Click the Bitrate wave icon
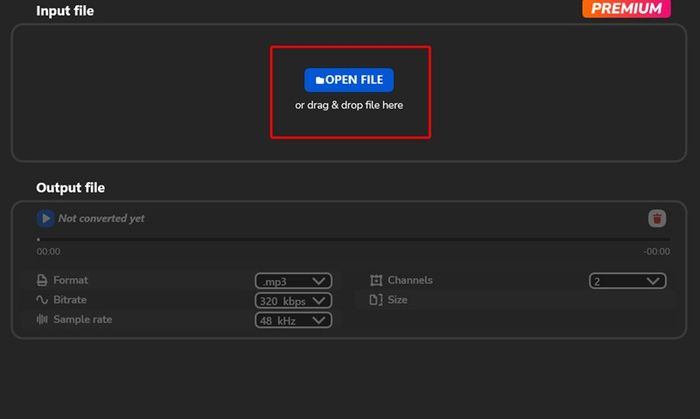 (42, 300)
